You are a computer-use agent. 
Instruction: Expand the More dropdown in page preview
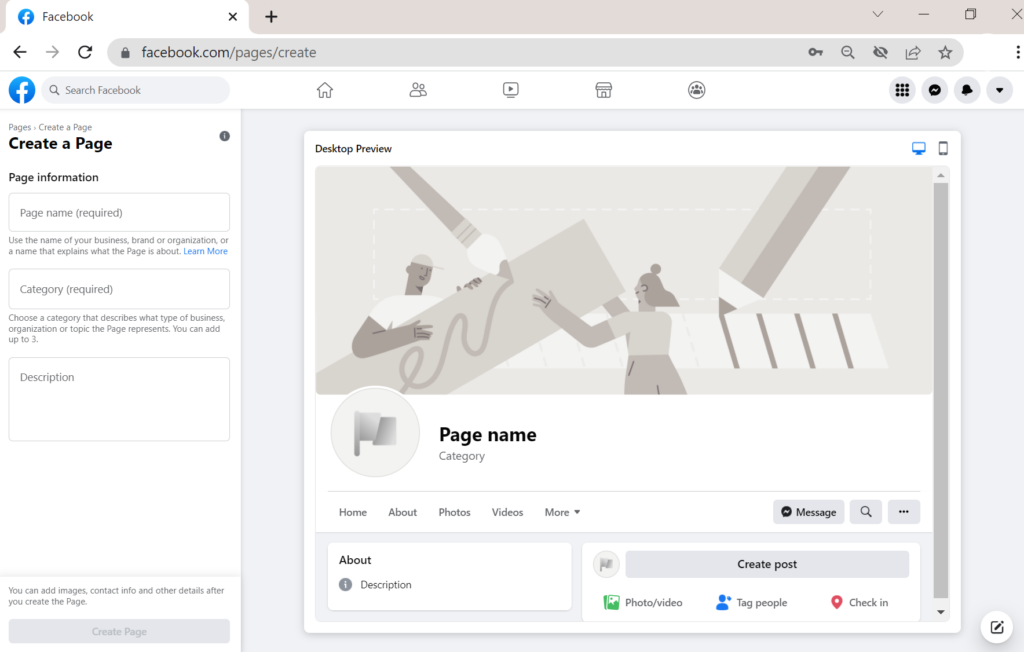click(x=562, y=512)
